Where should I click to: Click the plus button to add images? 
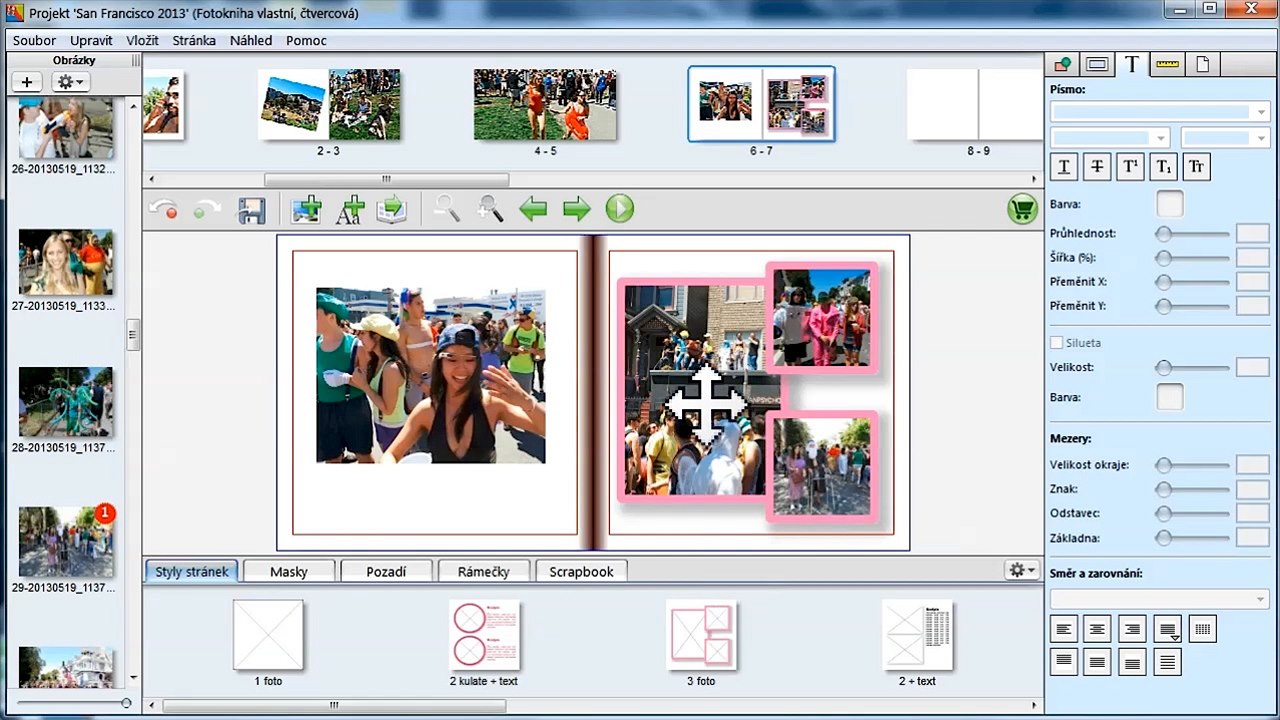27,82
